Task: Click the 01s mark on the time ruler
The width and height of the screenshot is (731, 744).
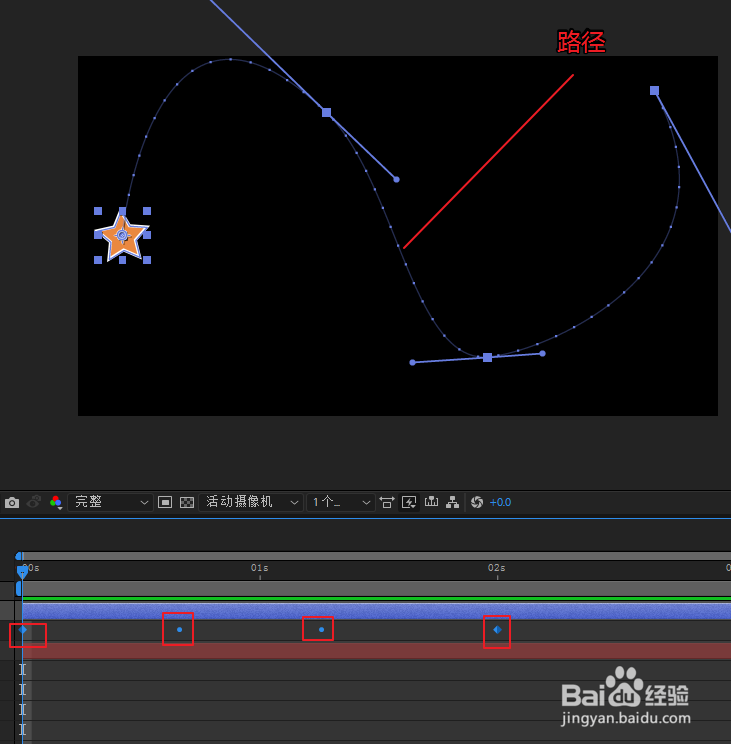Action: 259,568
